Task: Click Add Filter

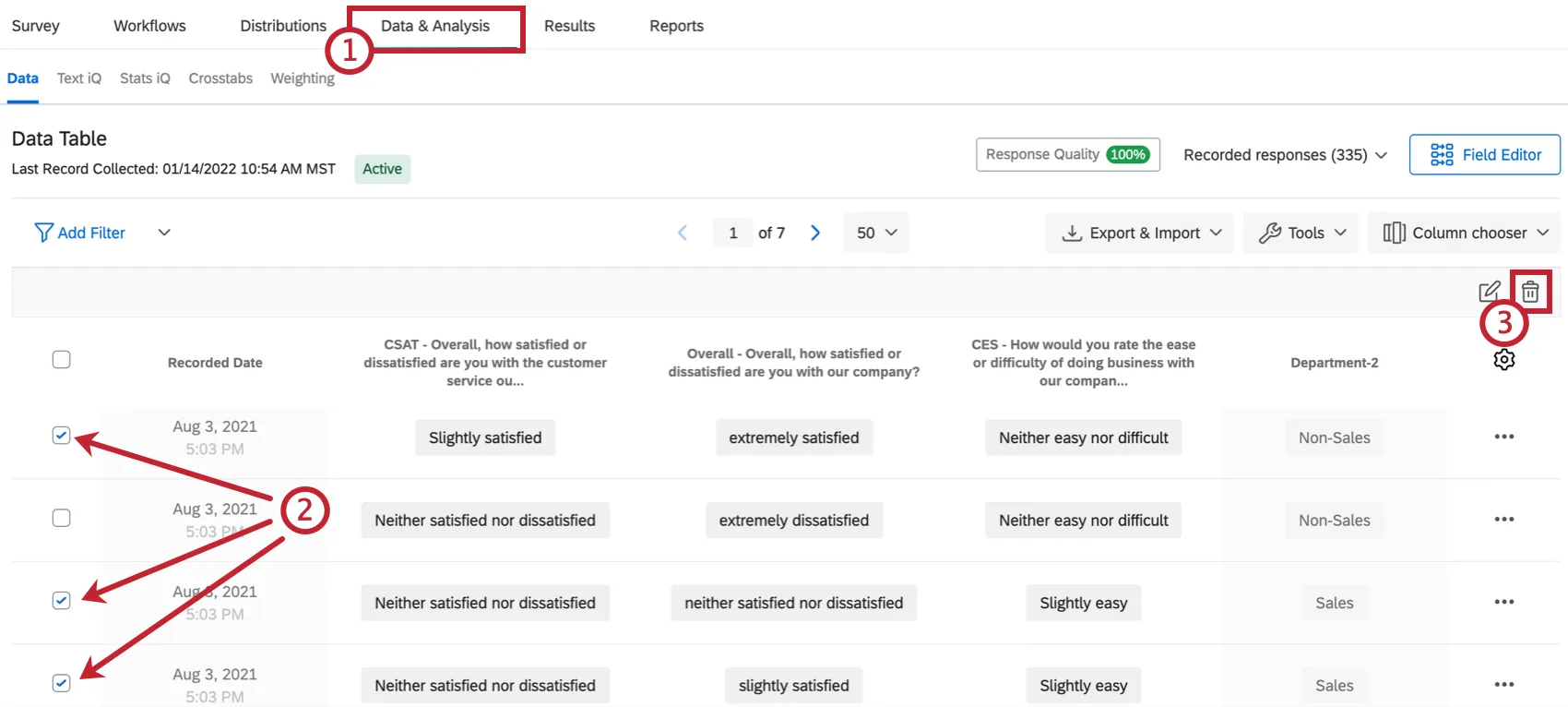Action: 80,233
